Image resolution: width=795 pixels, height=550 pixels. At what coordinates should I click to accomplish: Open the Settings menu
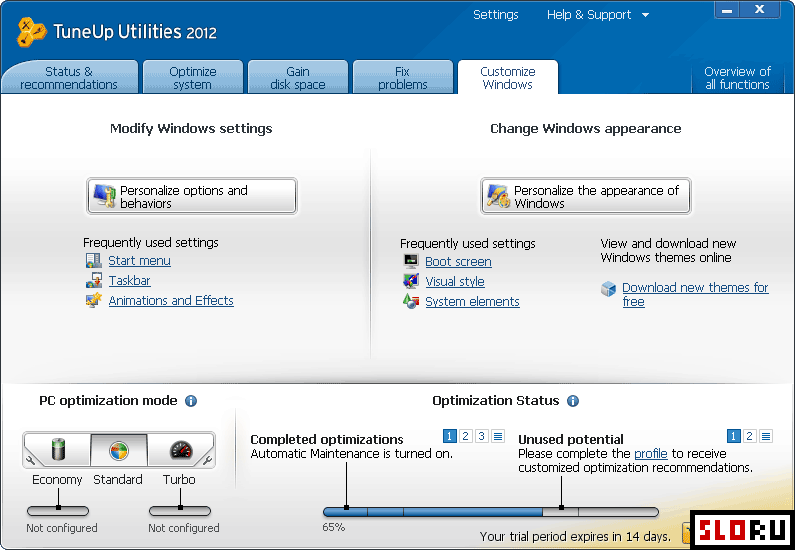point(495,15)
